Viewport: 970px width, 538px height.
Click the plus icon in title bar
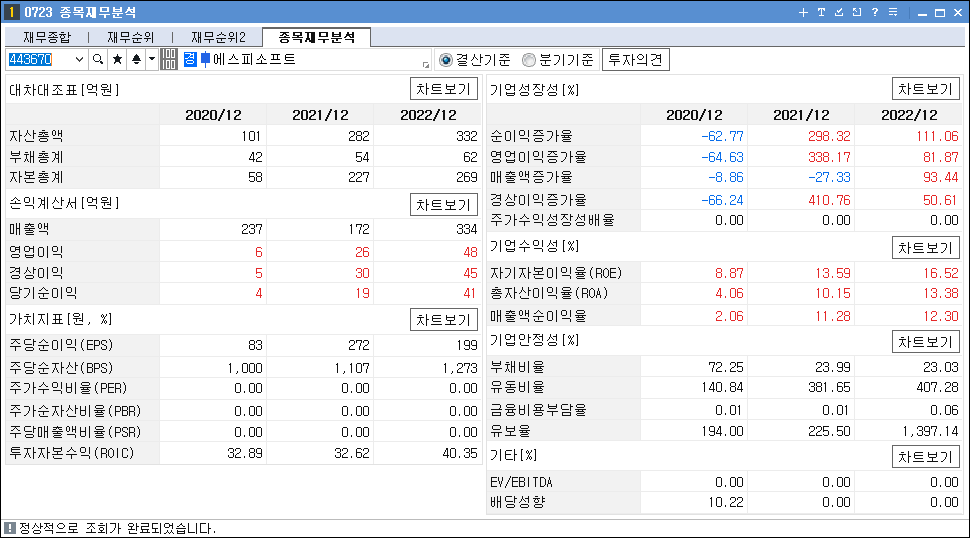[803, 12]
